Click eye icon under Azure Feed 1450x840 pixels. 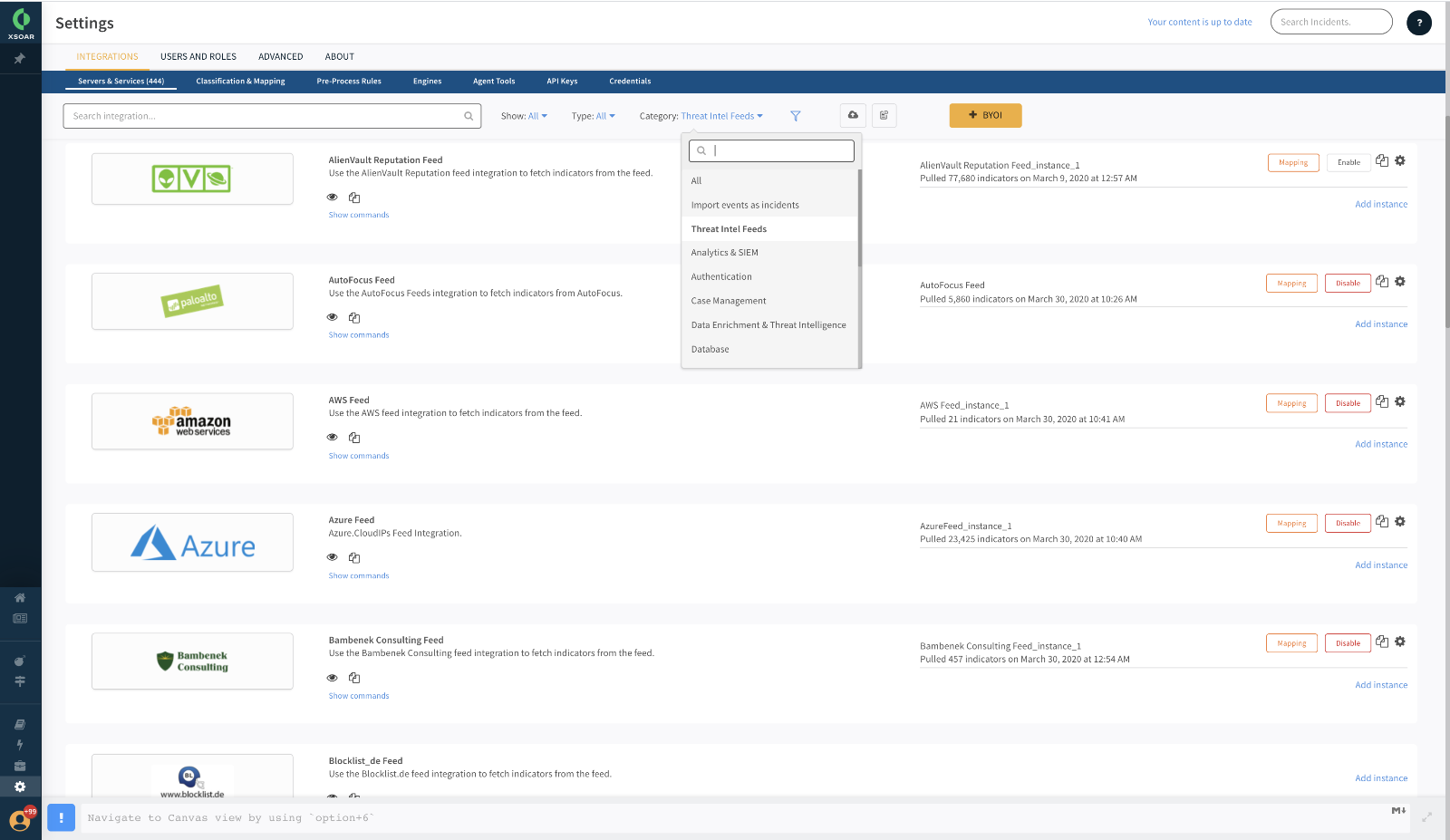click(333, 557)
